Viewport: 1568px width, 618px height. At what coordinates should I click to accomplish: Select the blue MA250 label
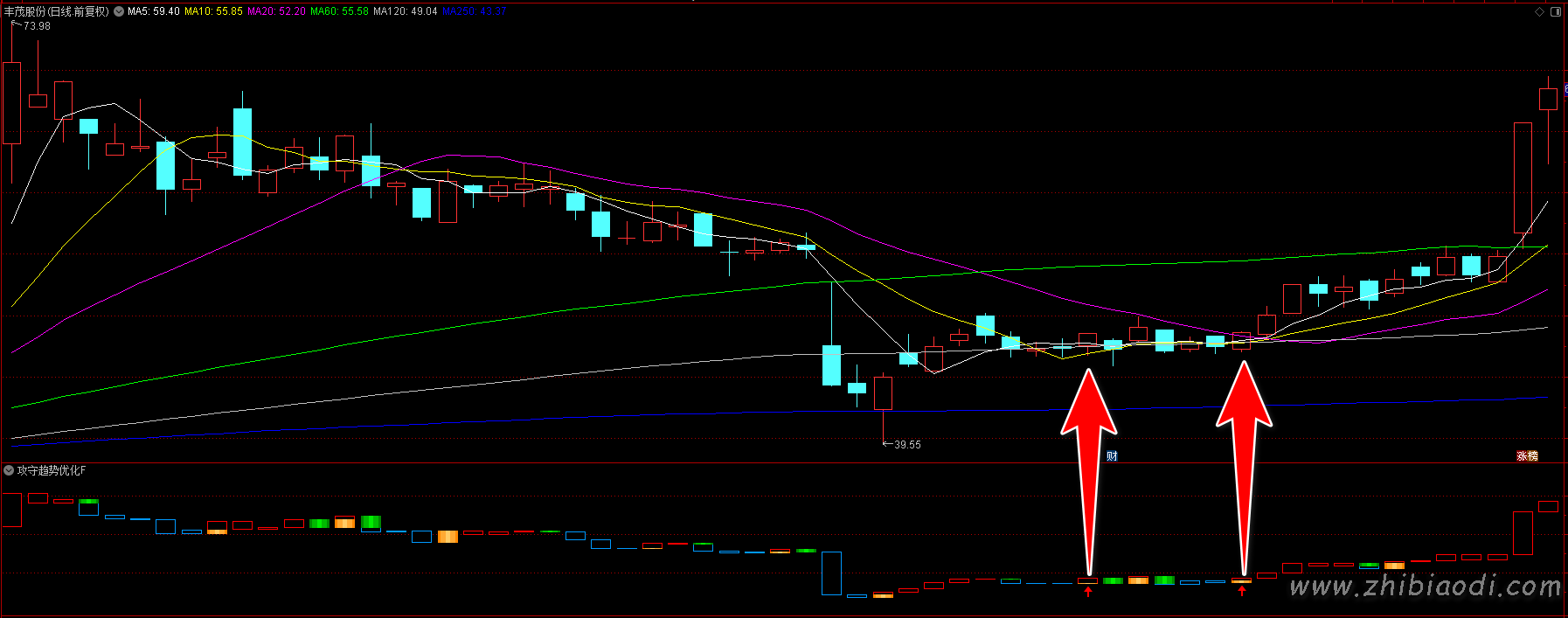coord(474,11)
